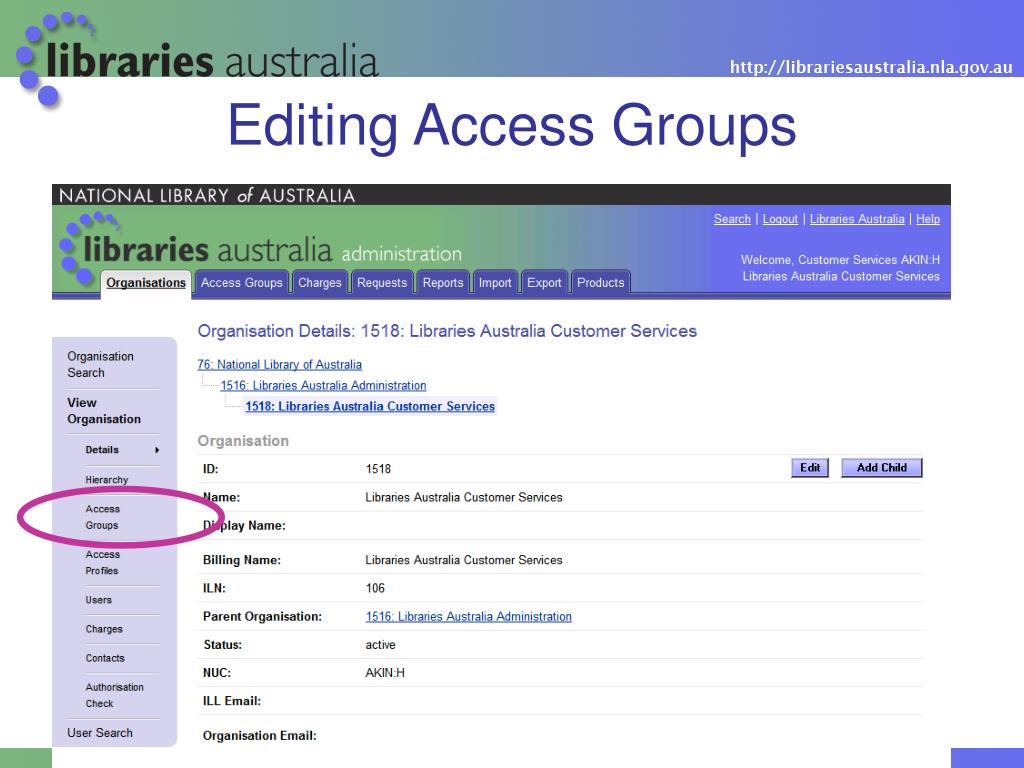1024x768 pixels.
Task: Open User Search in the sidebar
Action: click(100, 733)
